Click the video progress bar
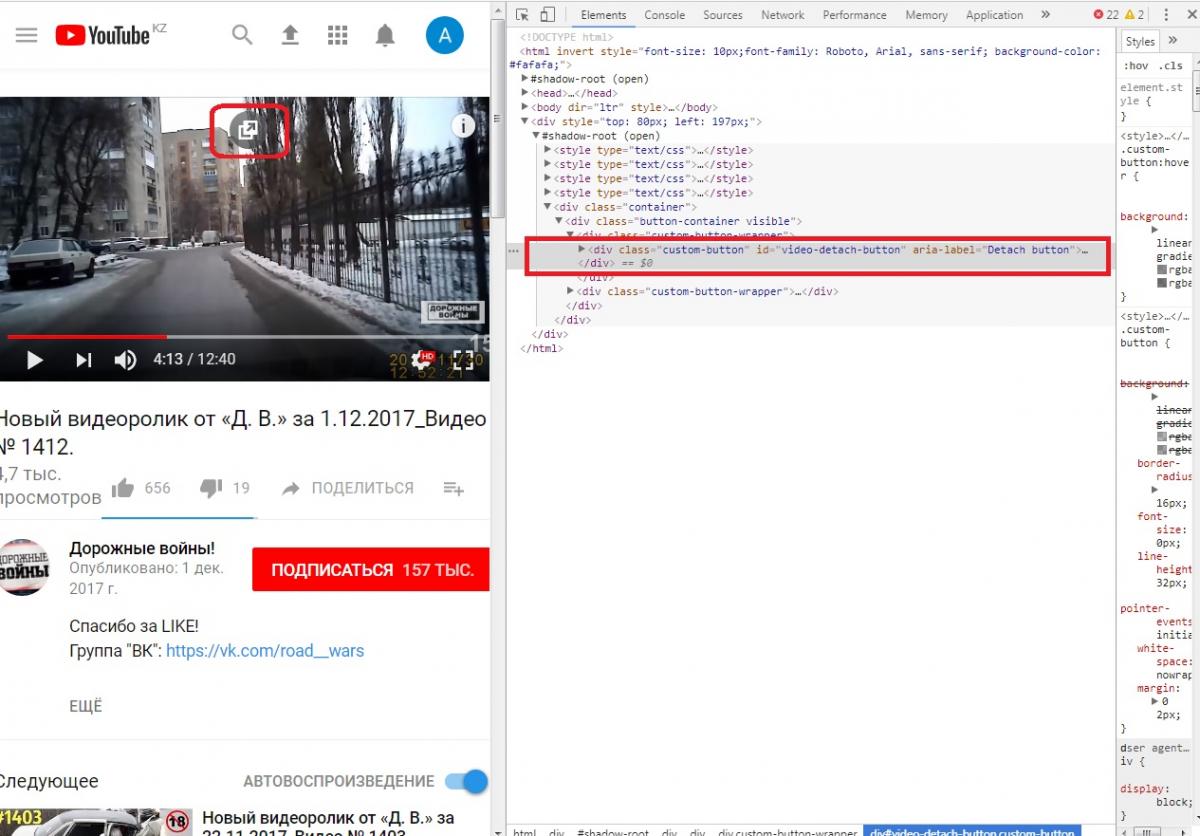Viewport: 1200px width, 836px height. (245, 337)
